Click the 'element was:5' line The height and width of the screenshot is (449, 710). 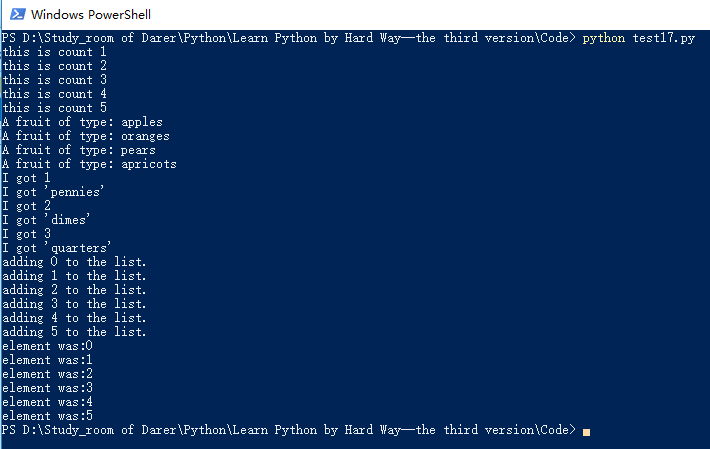(47, 416)
